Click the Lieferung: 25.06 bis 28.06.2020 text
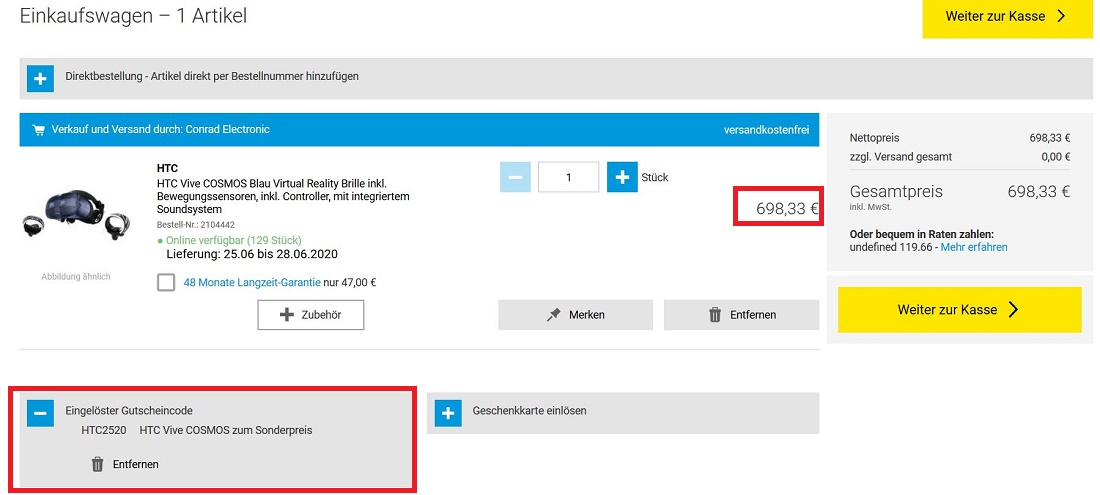Screen dimensions: 1100x495 pyautogui.click(x=252, y=254)
